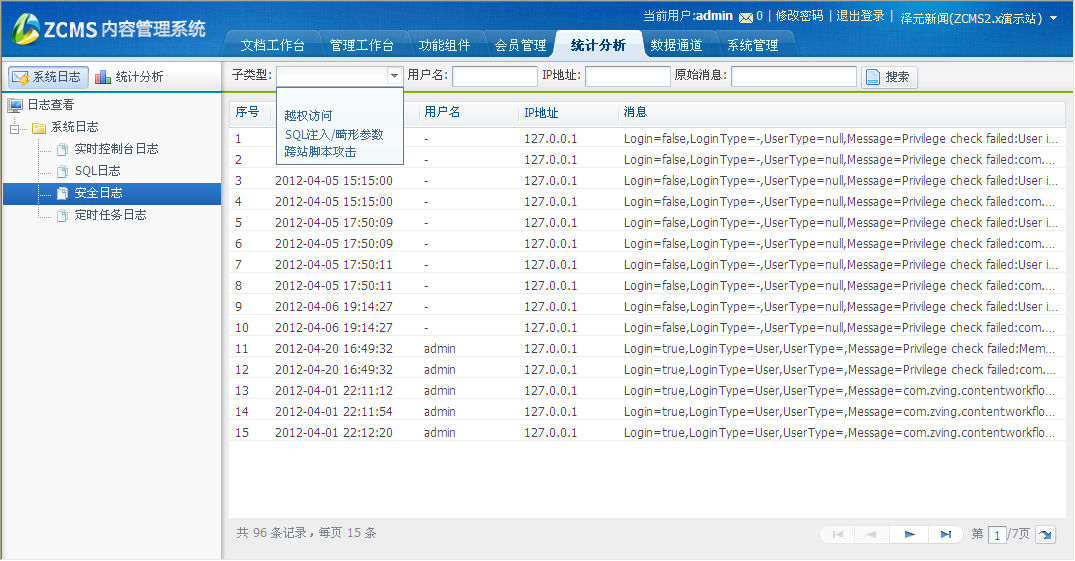Switch to 系统管理 tab

point(752,45)
